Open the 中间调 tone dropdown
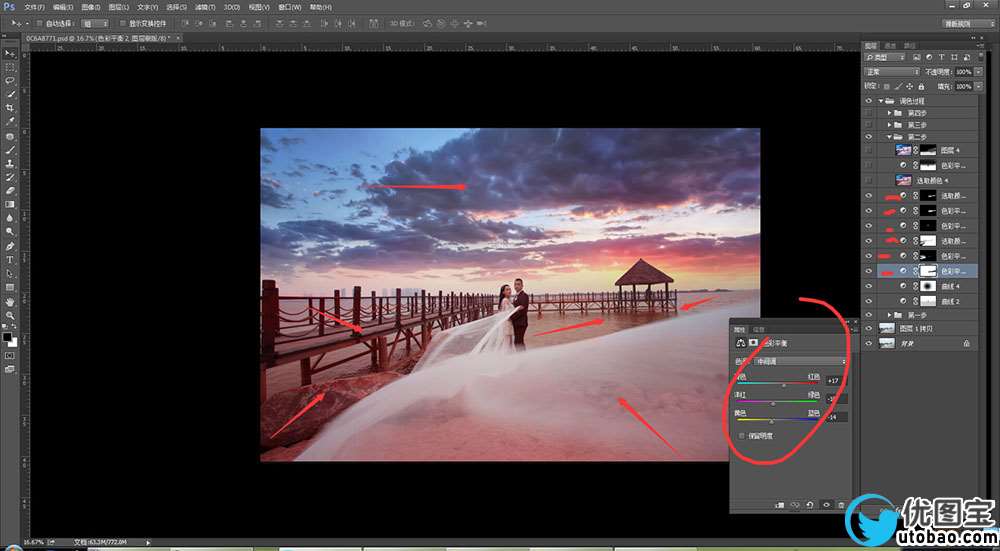 click(x=800, y=362)
